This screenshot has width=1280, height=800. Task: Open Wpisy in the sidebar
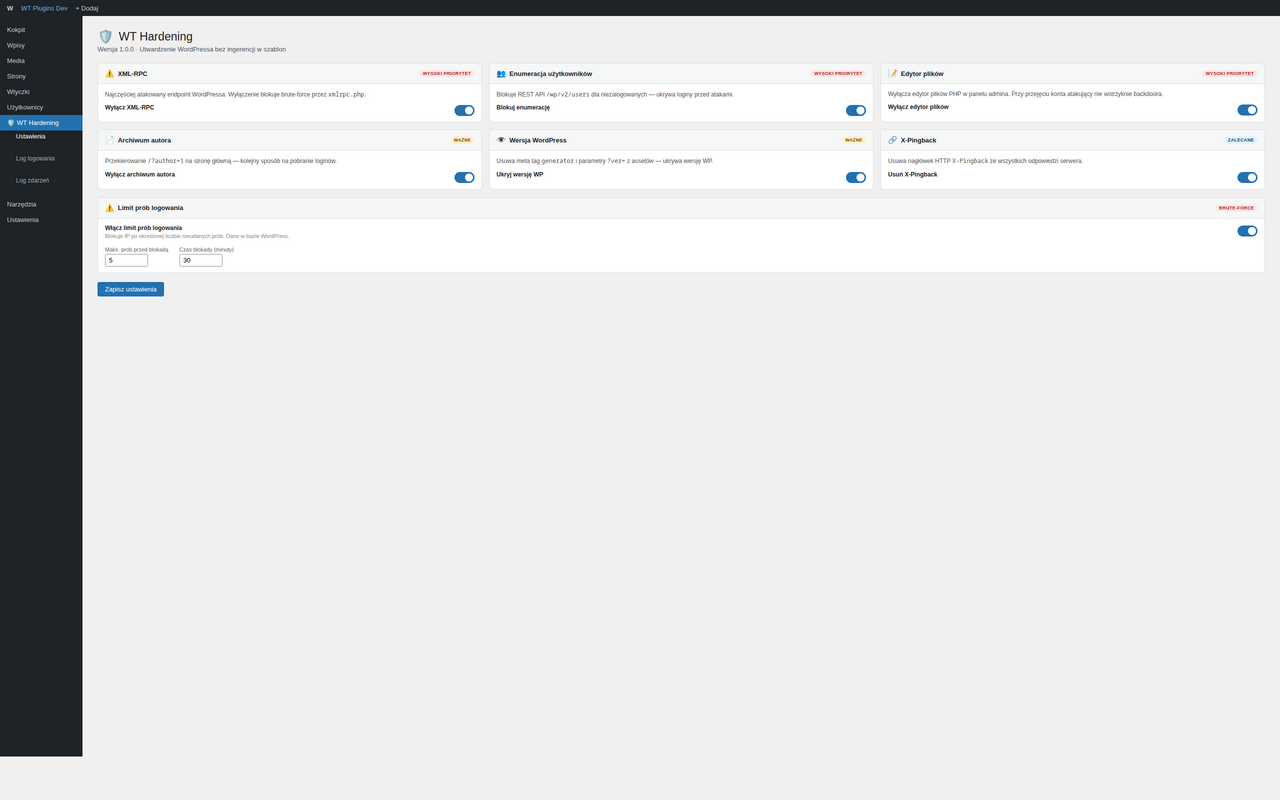(x=41, y=45)
